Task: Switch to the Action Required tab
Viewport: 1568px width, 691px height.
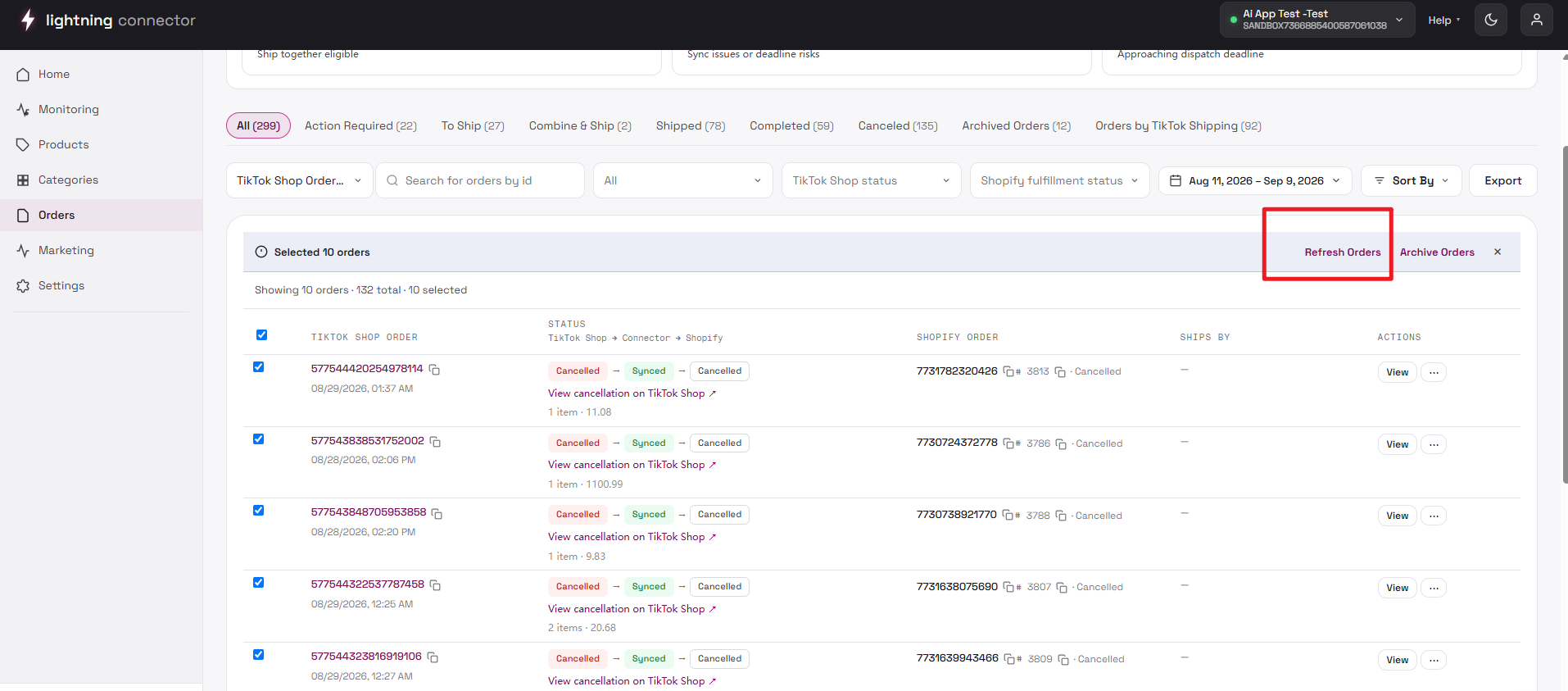Action: point(360,125)
